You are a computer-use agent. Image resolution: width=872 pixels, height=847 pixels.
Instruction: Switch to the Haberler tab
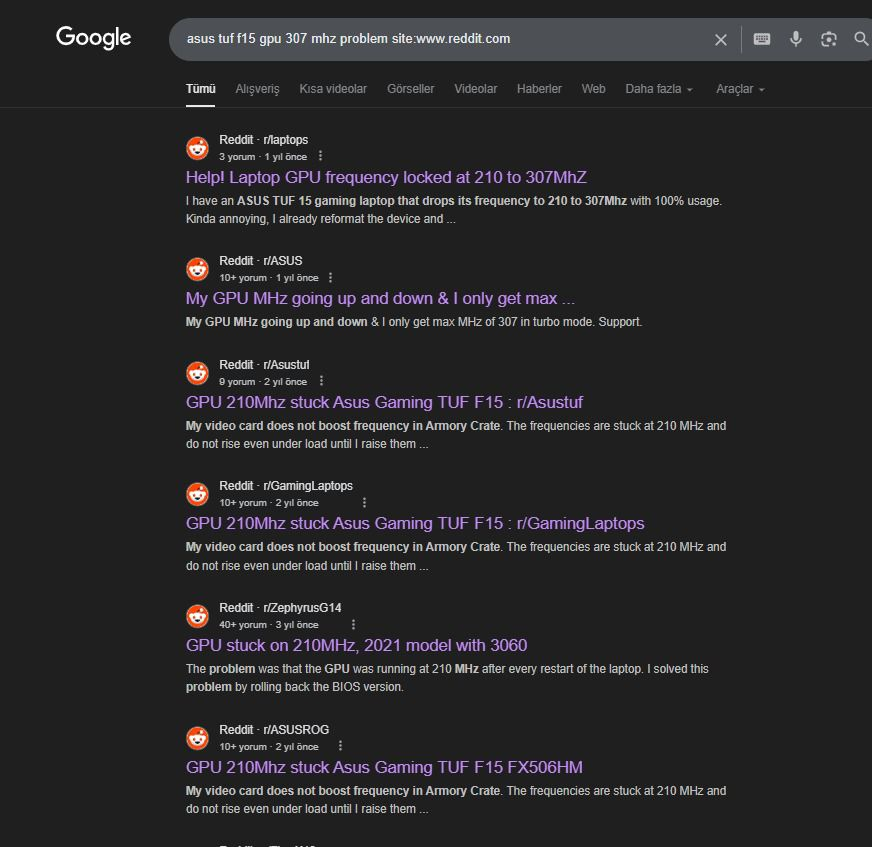tap(539, 89)
